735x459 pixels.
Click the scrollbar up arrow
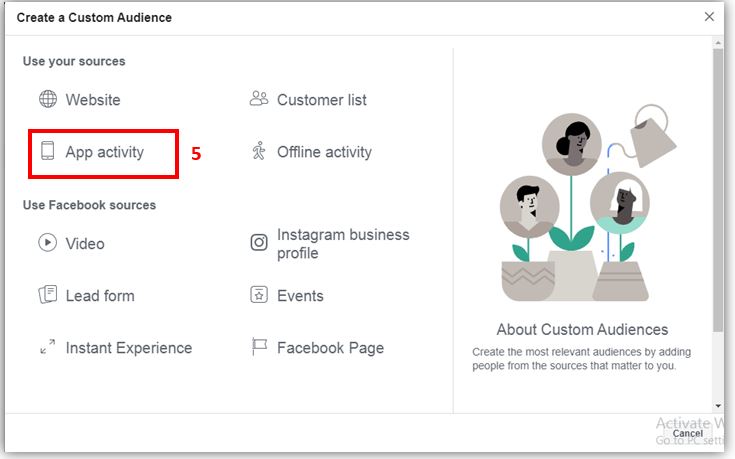(718, 43)
